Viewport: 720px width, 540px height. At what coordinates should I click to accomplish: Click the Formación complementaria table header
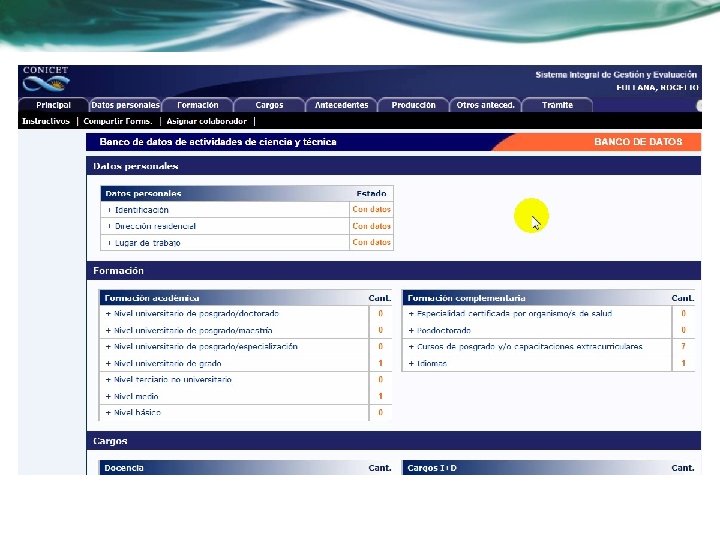click(548, 298)
